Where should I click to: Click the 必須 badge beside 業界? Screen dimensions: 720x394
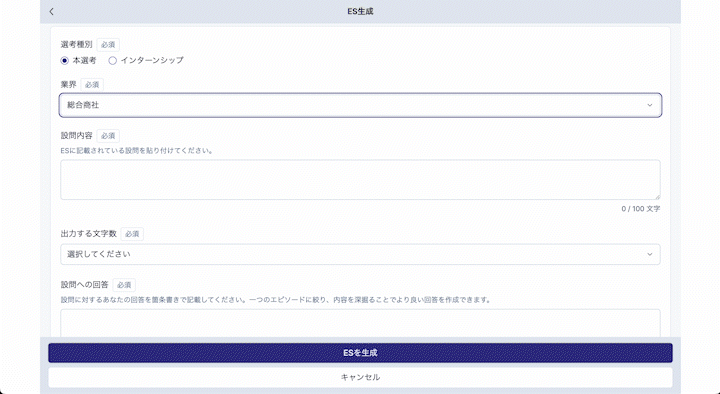pyautogui.click(x=92, y=84)
